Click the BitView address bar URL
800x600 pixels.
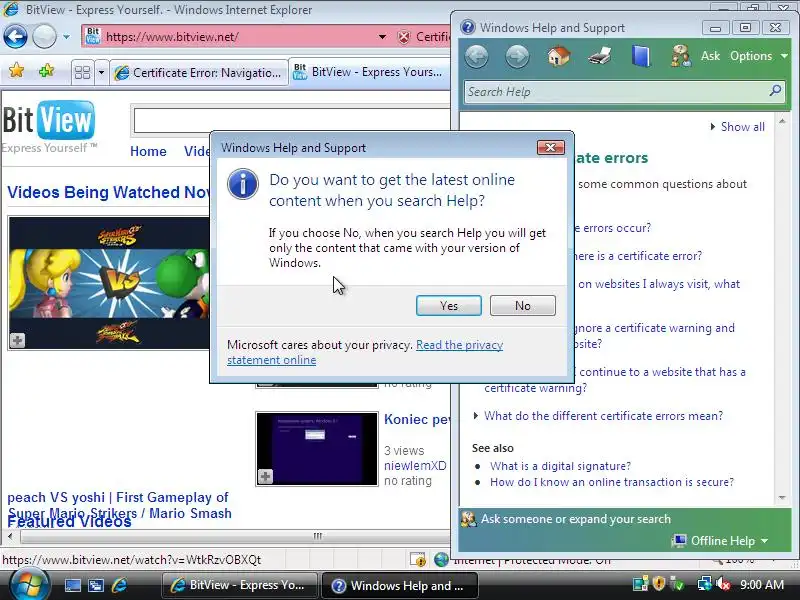pos(172,37)
